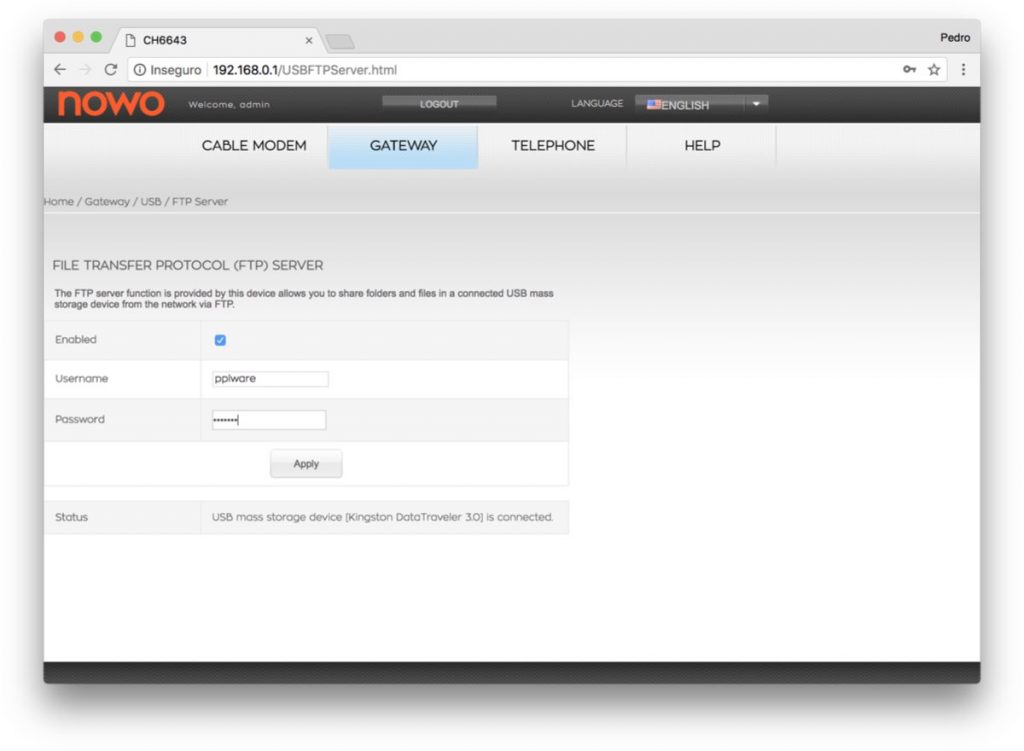Click inside the Username input field
The width and height of the screenshot is (1024, 751).
tap(268, 378)
